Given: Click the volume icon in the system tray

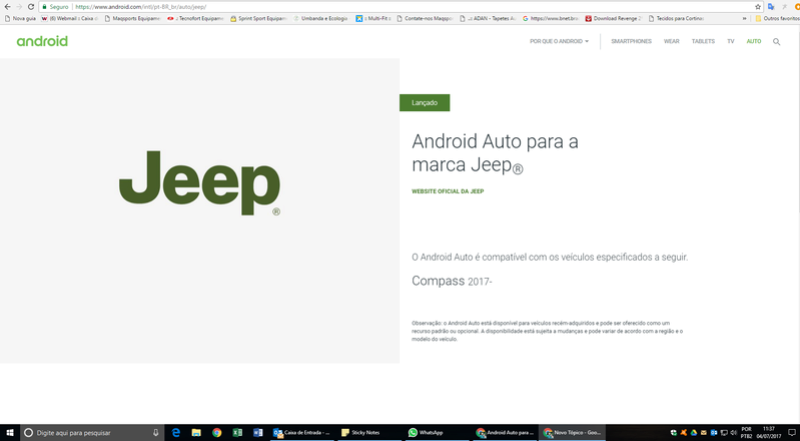Looking at the screenshot, I should [734, 433].
